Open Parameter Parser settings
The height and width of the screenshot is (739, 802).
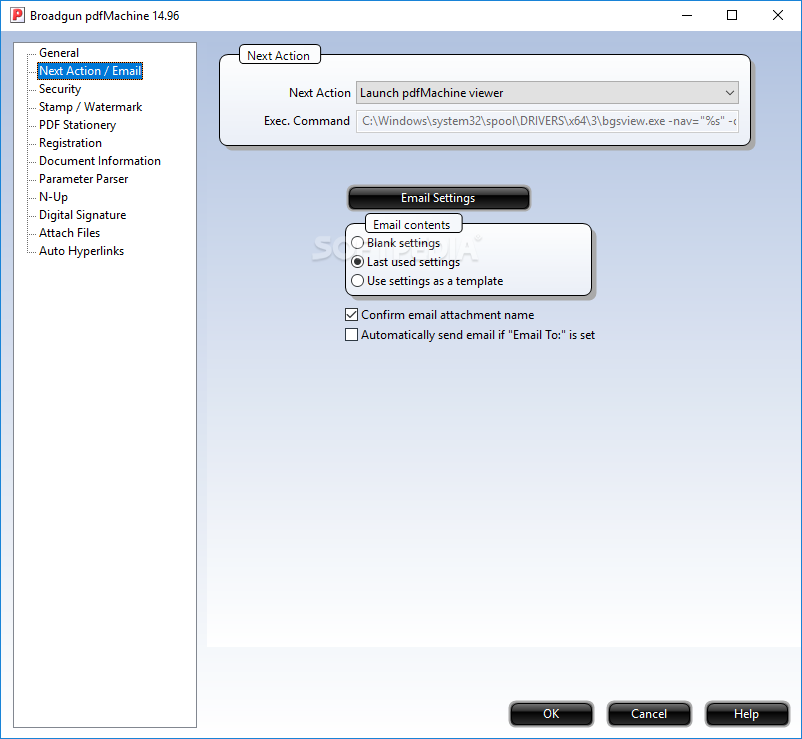coord(83,178)
